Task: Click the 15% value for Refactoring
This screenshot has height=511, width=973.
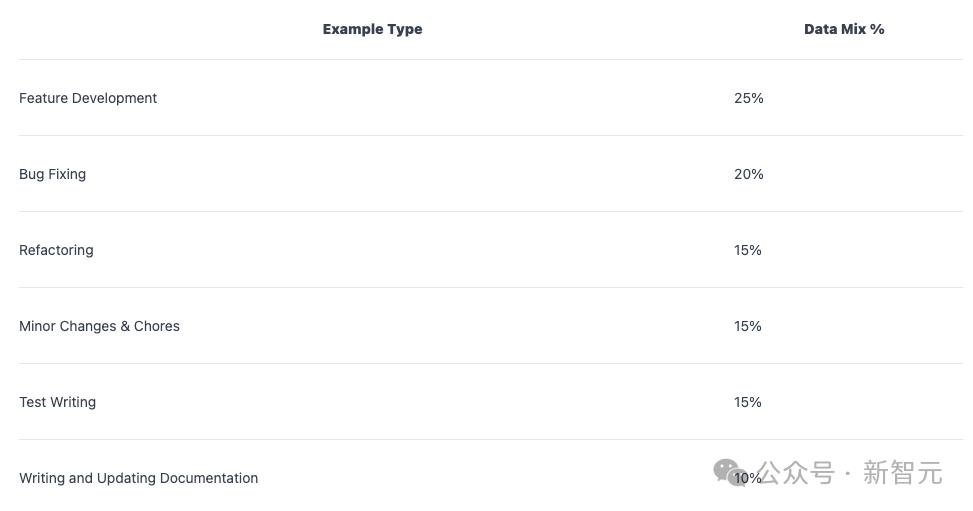Action: tap(748, 250)
